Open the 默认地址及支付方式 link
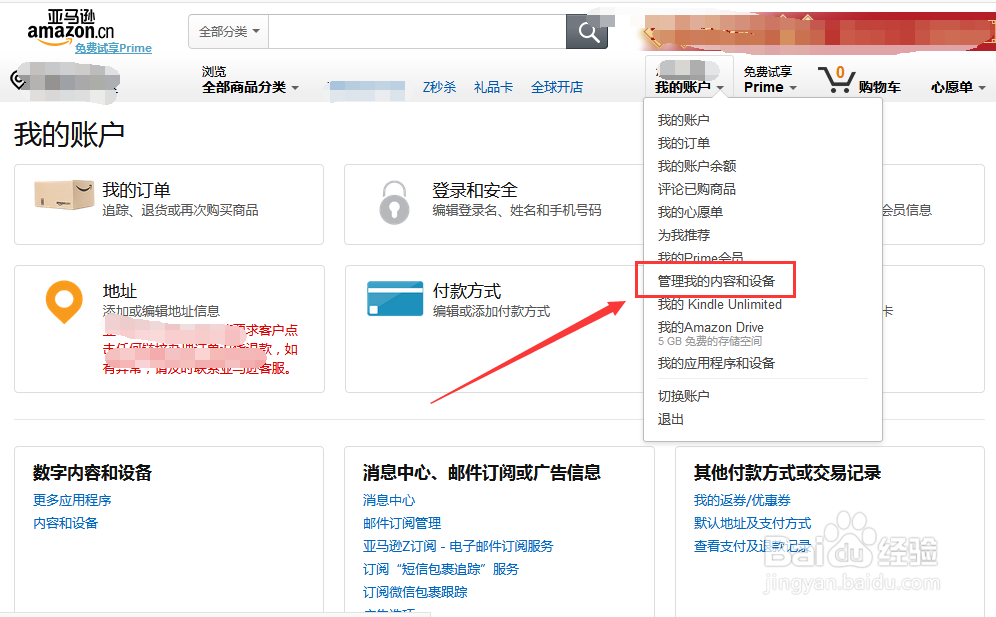Viewport: 996px width, 617px height. click(752, 523)
